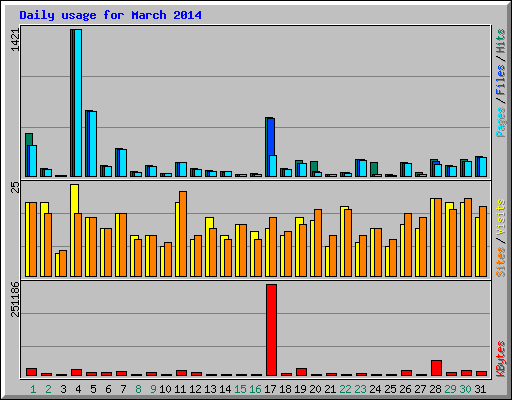This screenshot has width=512, height=400.
Task: Click the orange sites bar on day 11
Action: tap(183, 234)
